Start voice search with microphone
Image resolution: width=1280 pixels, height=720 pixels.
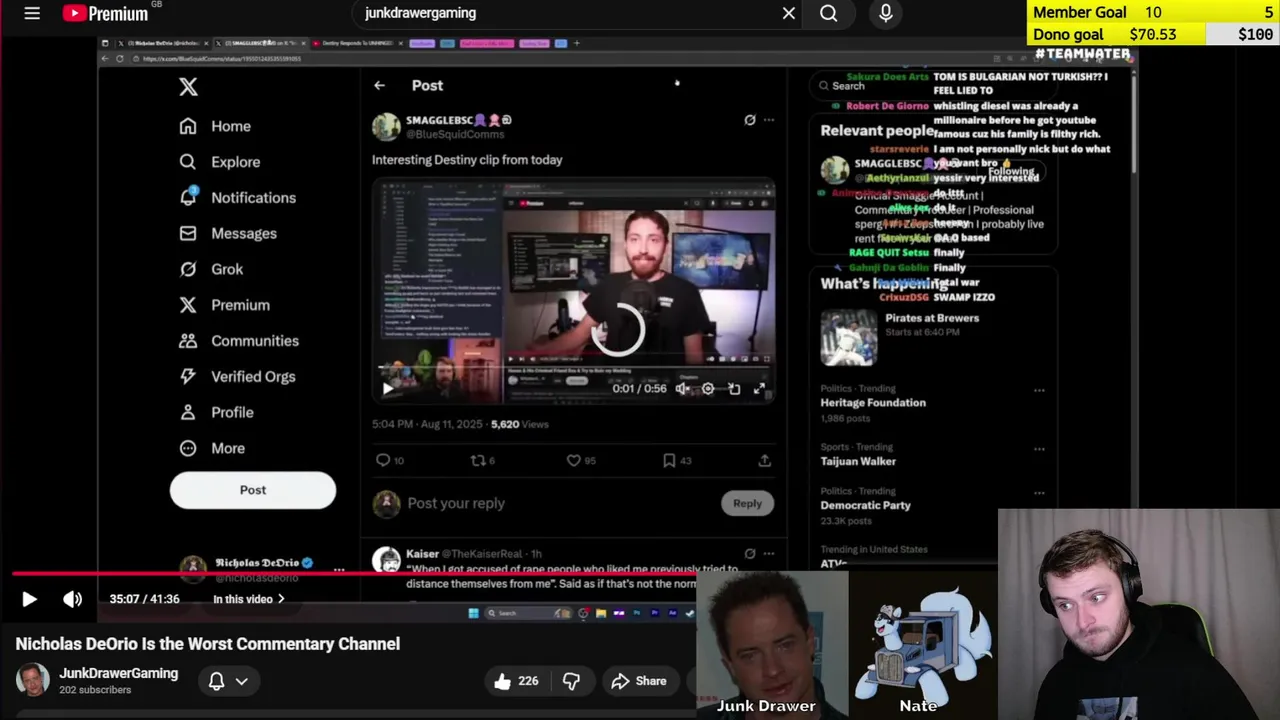point(885,13)
